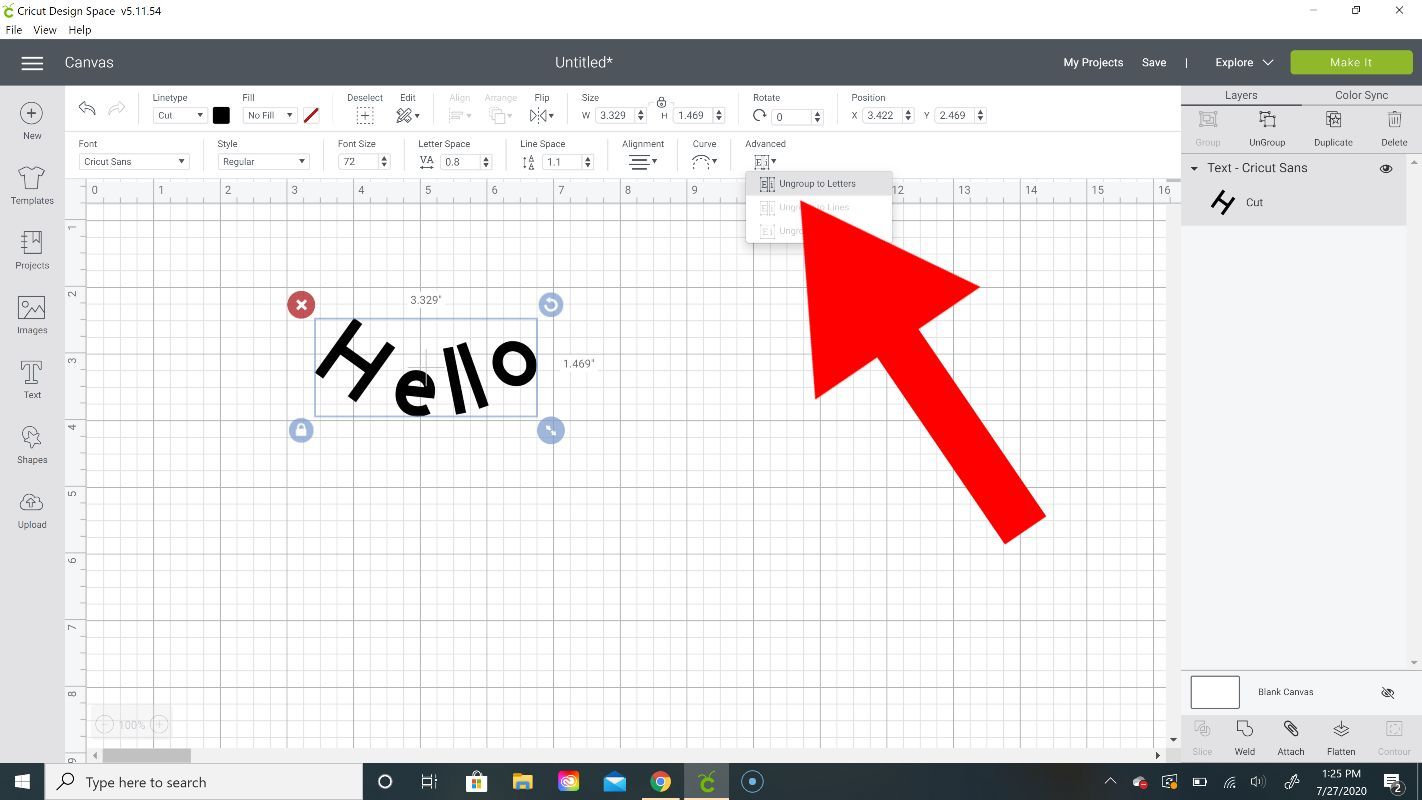Click the taskbar search box
This screenshot has width=1422, height=800.
coord(205,782)
